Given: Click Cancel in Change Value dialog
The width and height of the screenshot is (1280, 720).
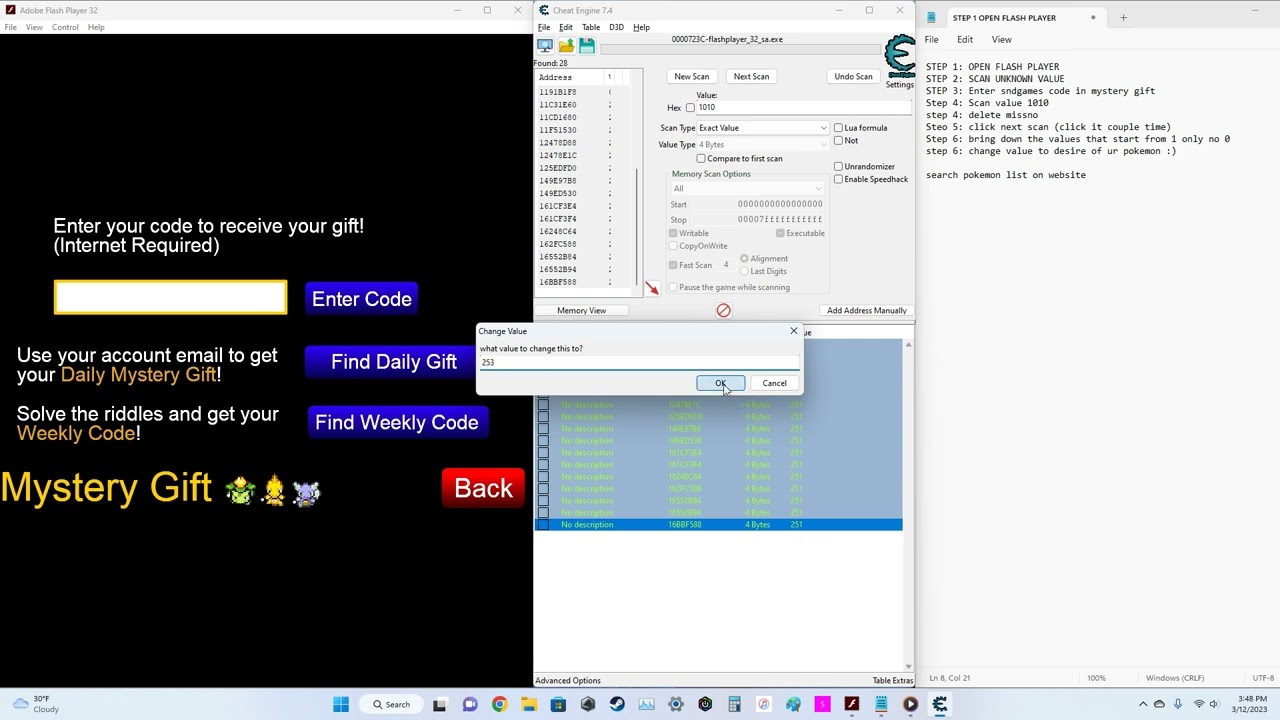Looking at the screenshot, I should 774,383.
